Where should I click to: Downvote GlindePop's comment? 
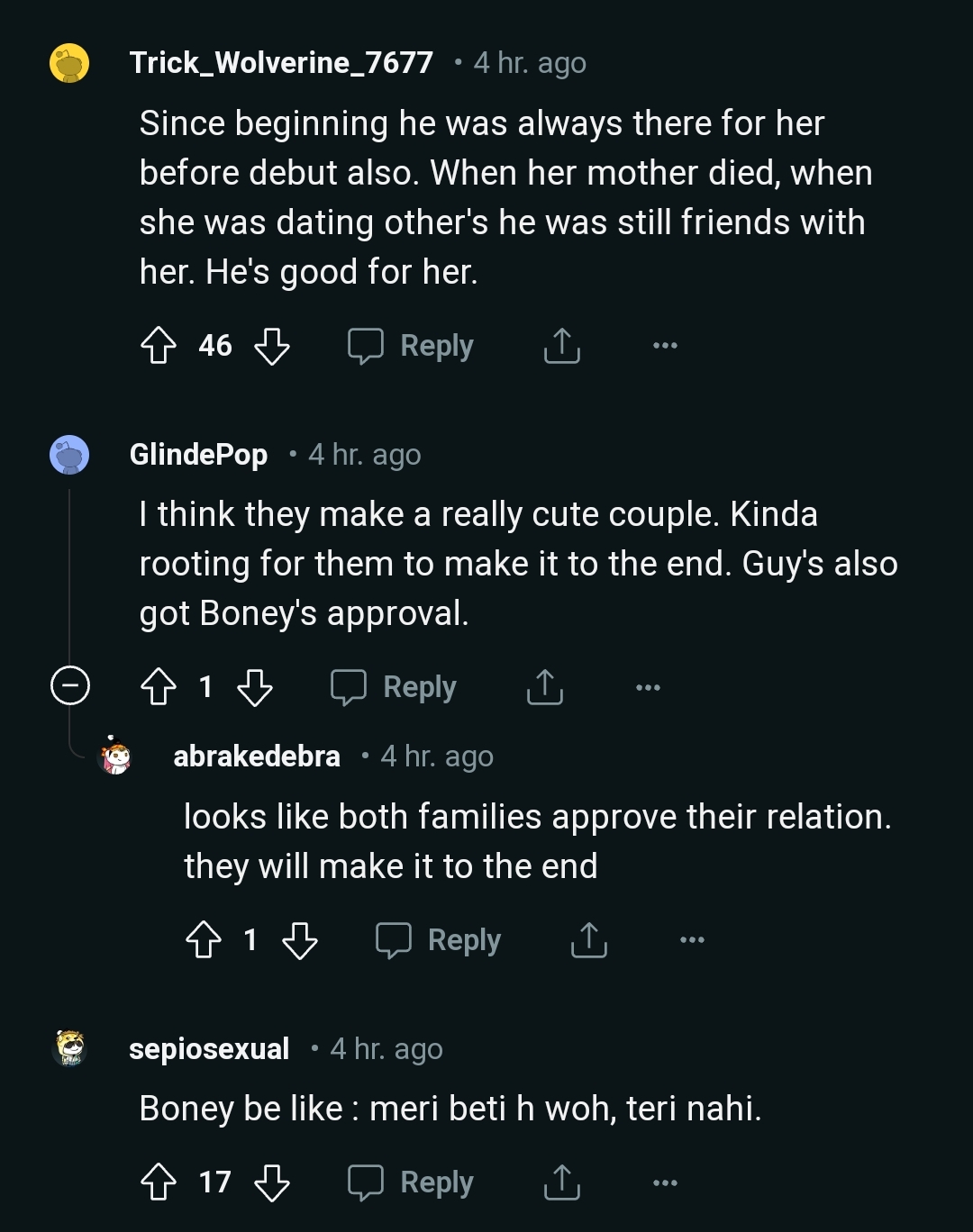click(254, 687)
